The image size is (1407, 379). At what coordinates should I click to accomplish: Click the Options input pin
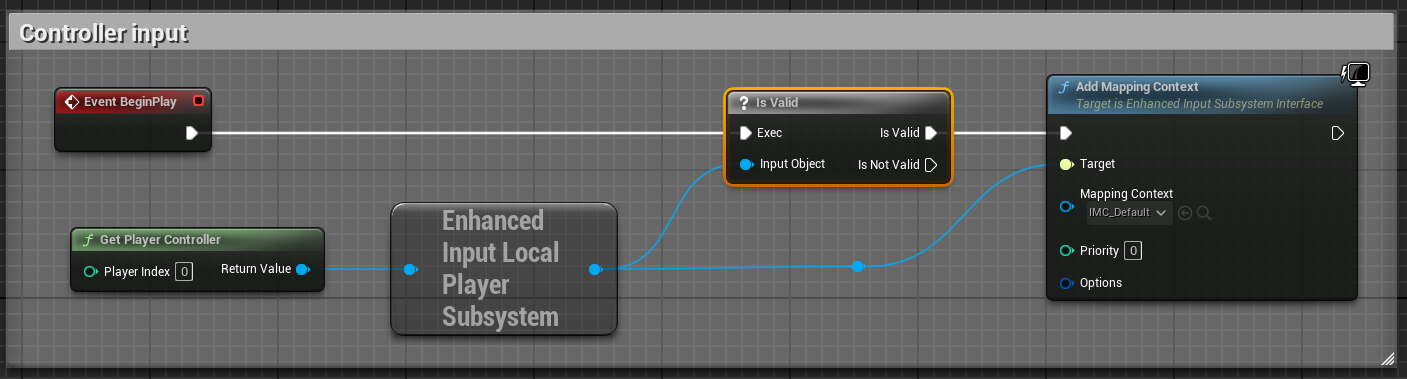point(1067,283)
